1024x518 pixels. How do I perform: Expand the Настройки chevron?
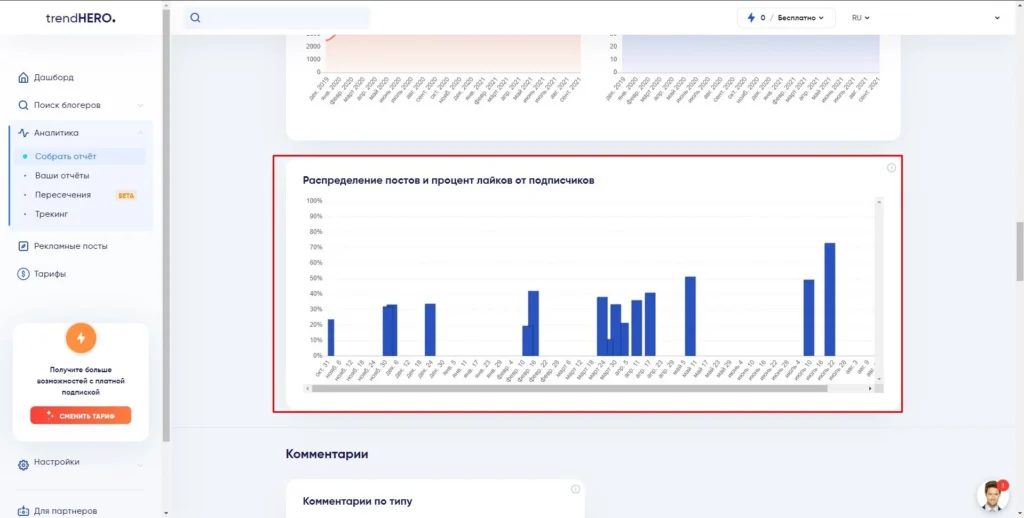(140, 465)
